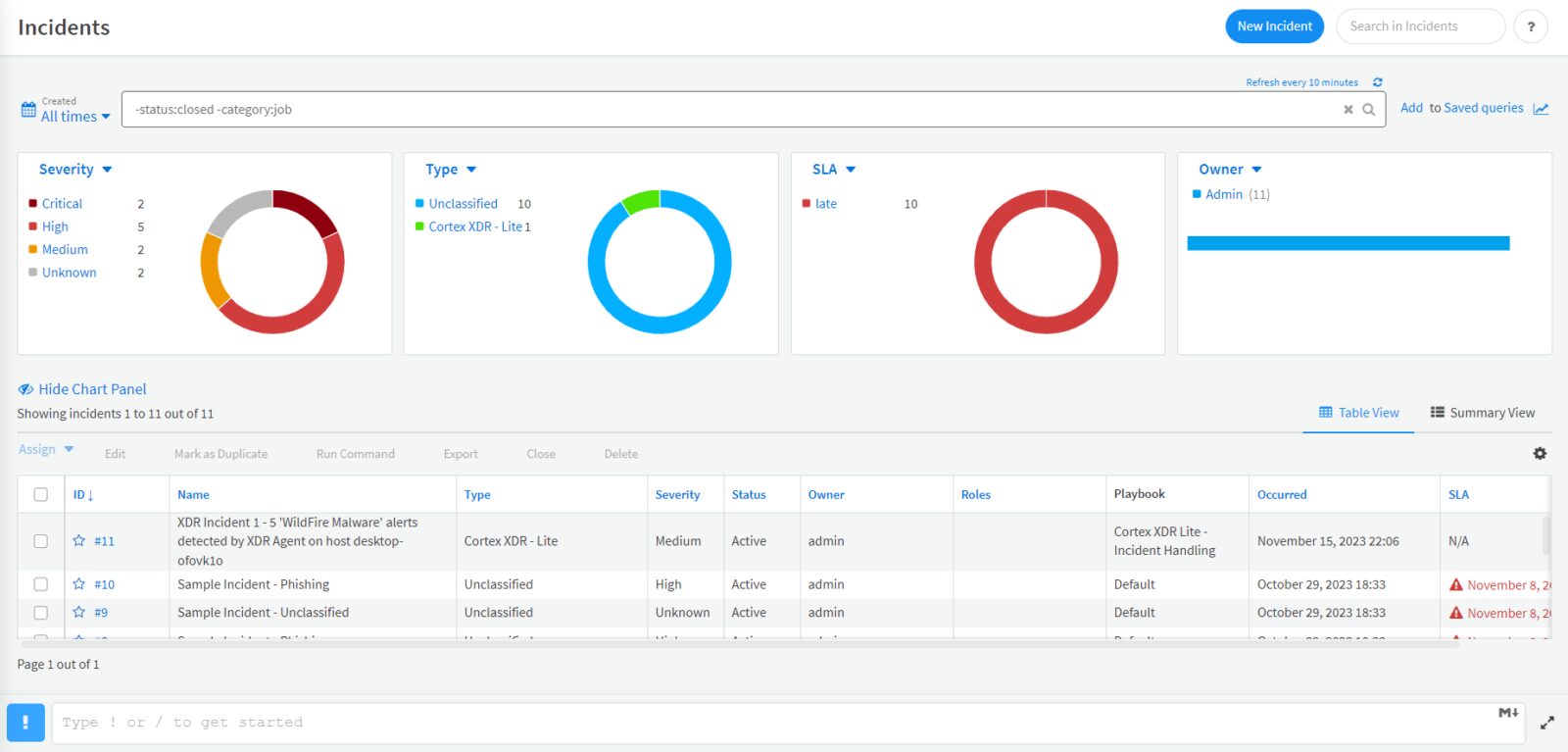The image size is (1568, 752).
Task: Open table settings gear icon
Action: pos(1540,453)
